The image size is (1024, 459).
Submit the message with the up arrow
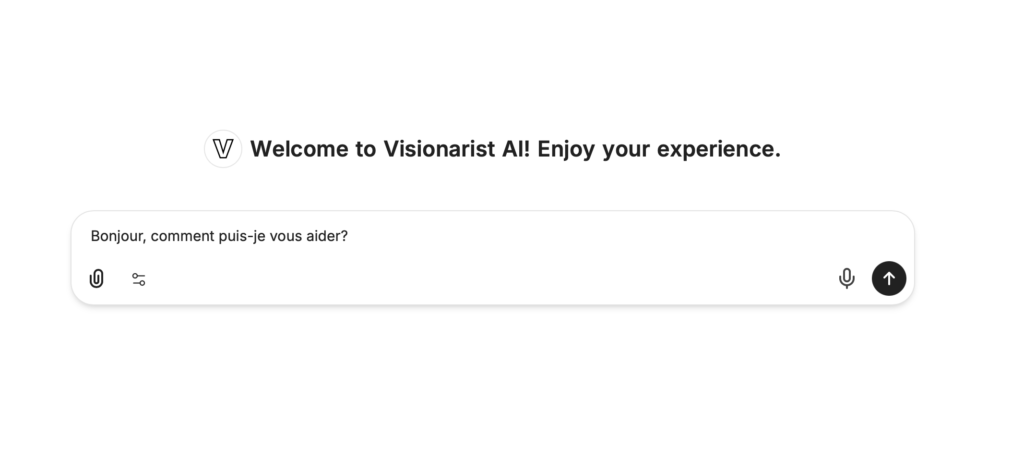point(889,278)
